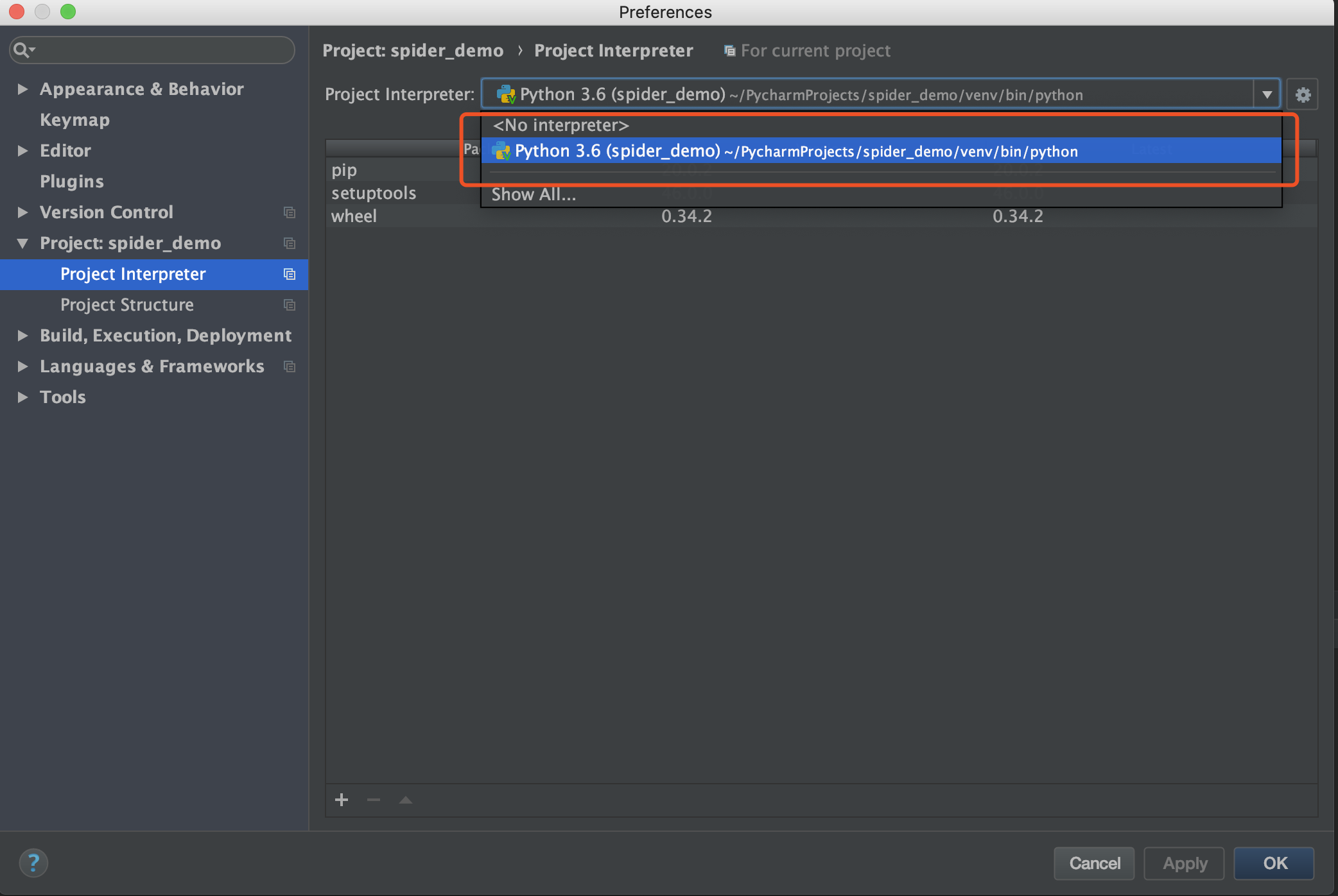Click the upgrade package arrow icon
1338x896 pixels.
point(406,800)
